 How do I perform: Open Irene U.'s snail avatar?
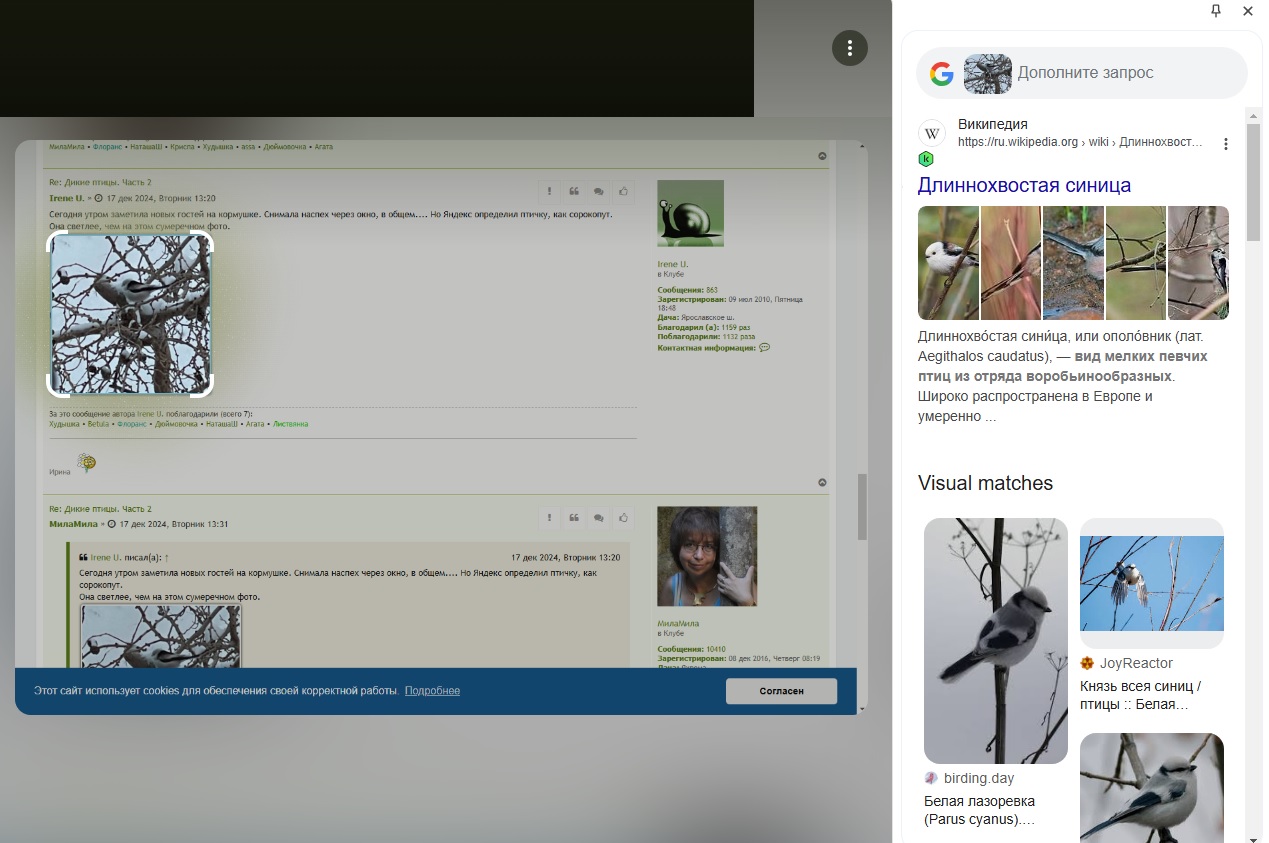(x=690, y=213)
